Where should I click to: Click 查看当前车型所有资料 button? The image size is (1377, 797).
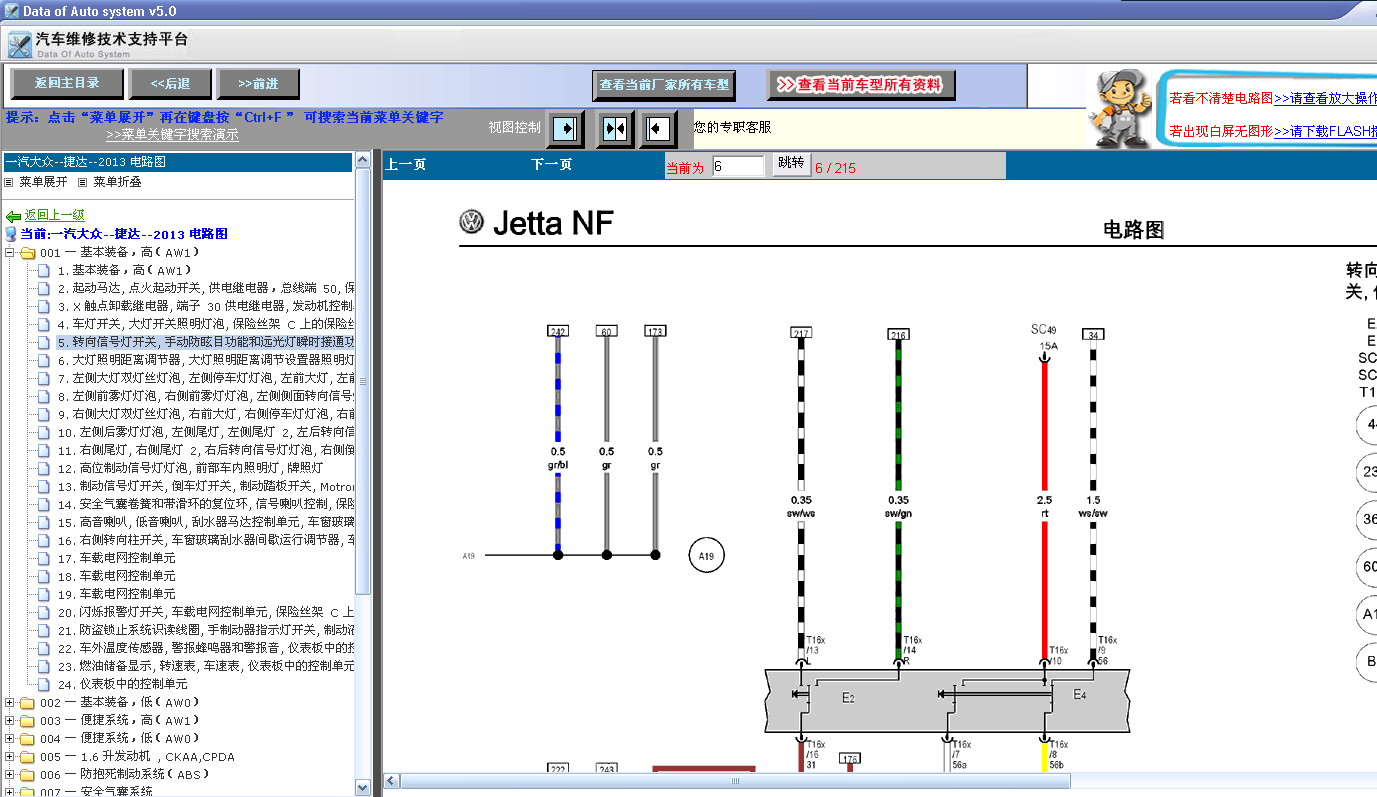tap(860, 85)
